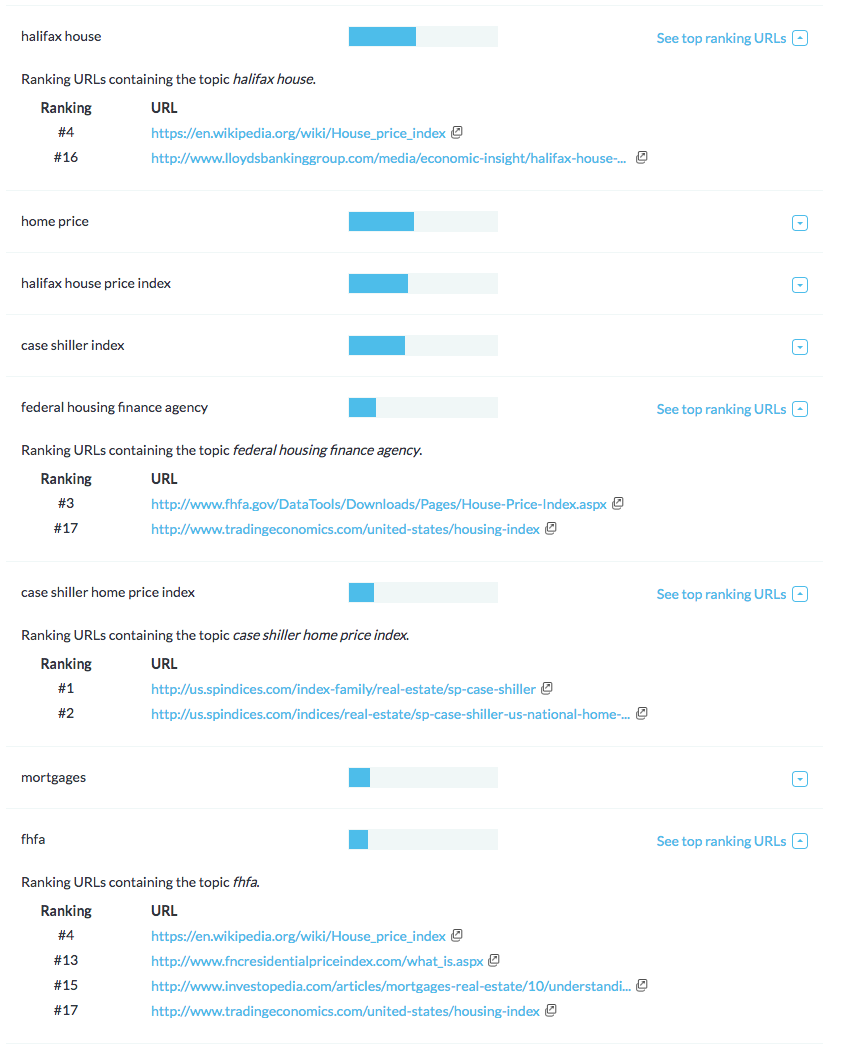Screen dimensions: 845x1055
Task: Open external icon by tradingeconomics URL under federal housing
Action: [x=551, y=528]
